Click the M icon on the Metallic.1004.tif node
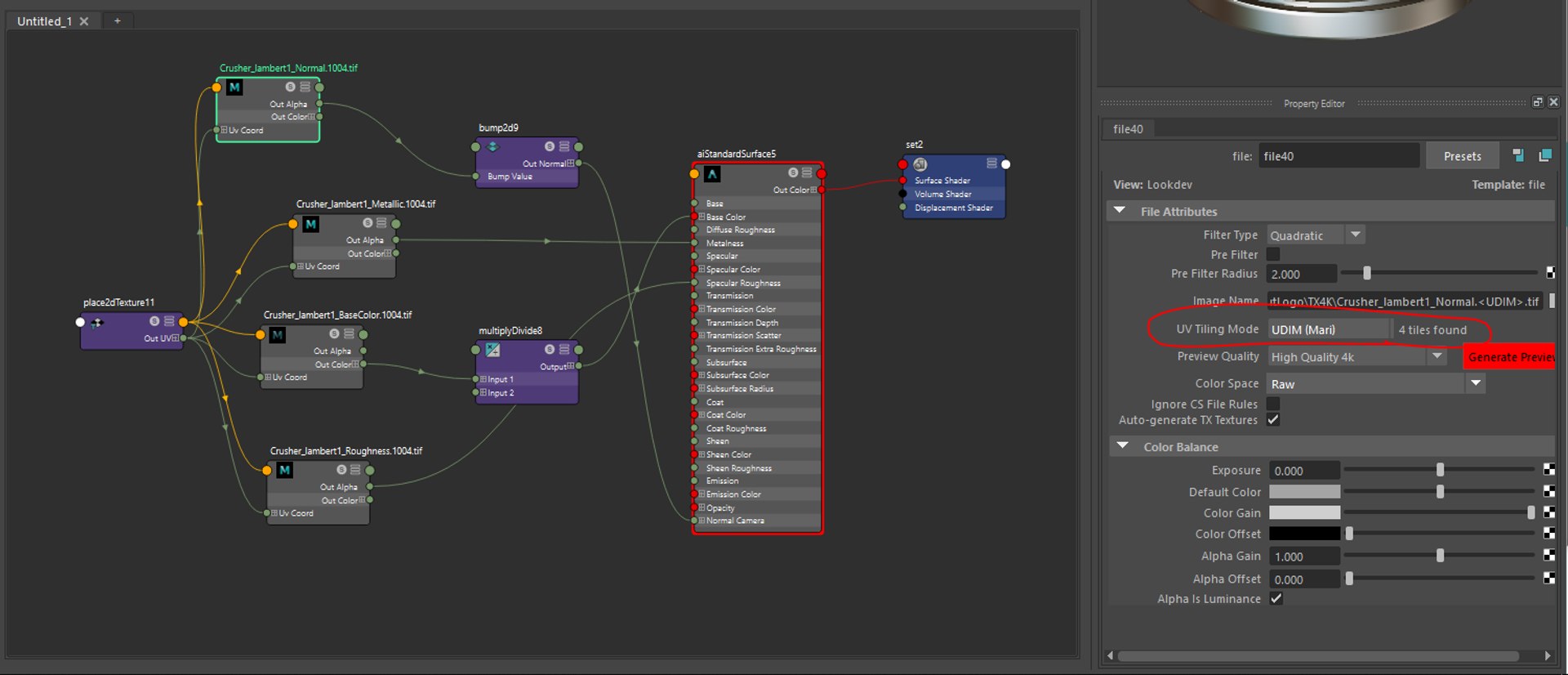 311,224
